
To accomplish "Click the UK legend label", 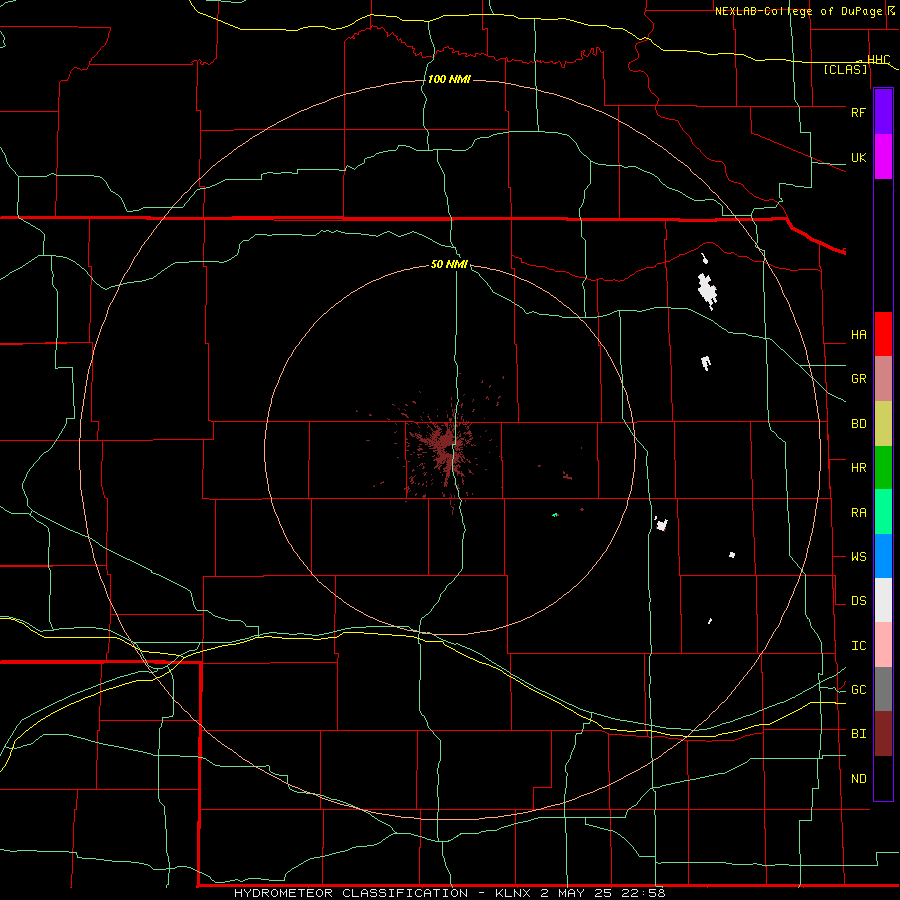I will [x=858, y=157].
